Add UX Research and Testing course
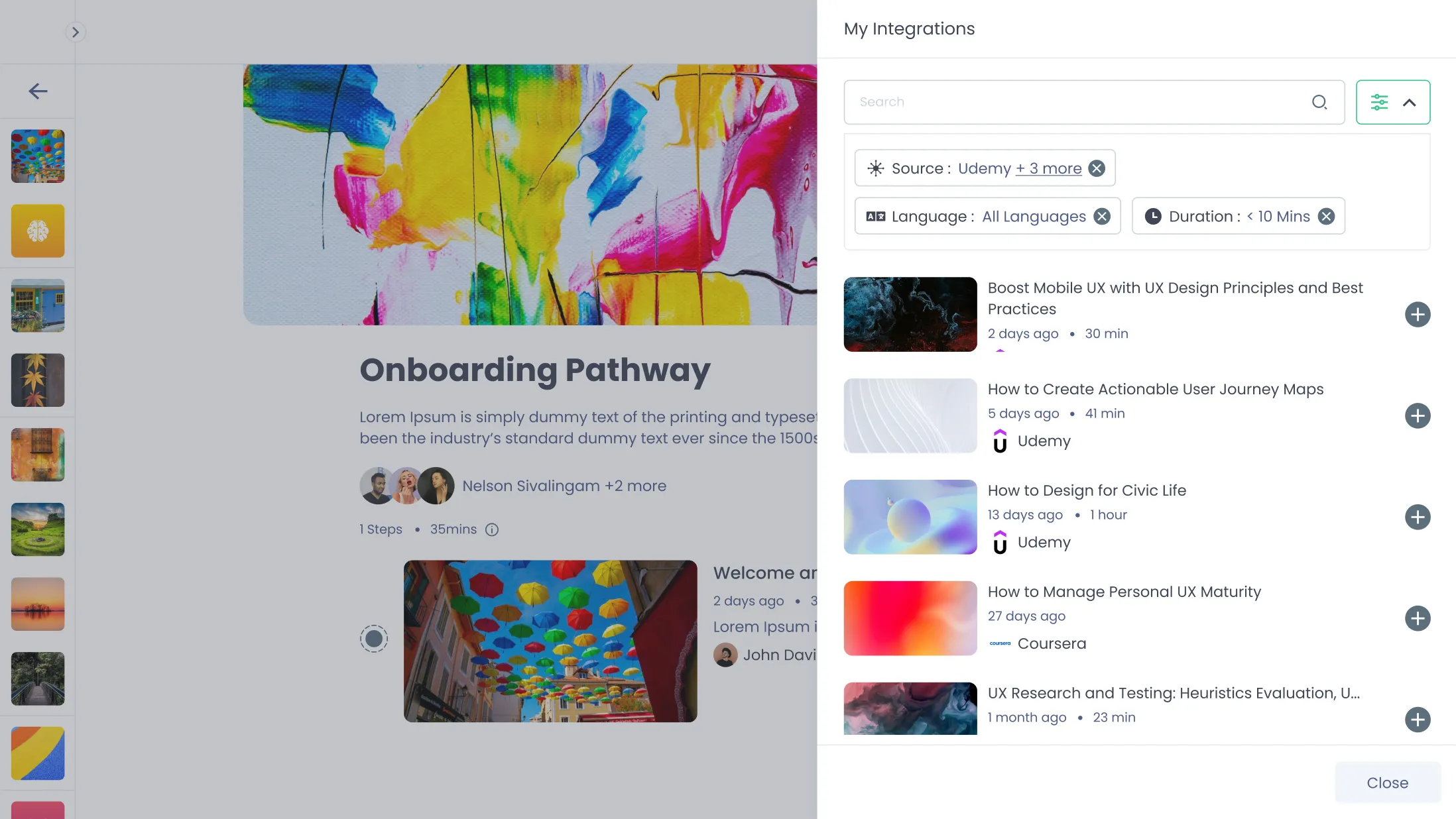1456x819 pixels. pyautogui.click(x=1418, y=720)
